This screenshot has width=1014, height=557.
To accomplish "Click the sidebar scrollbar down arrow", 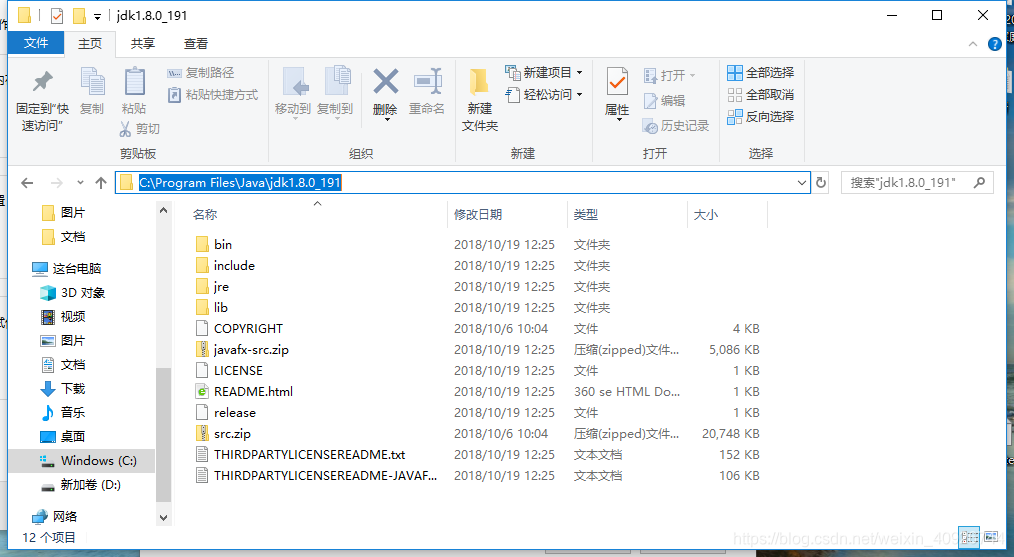I will (163, 518).
